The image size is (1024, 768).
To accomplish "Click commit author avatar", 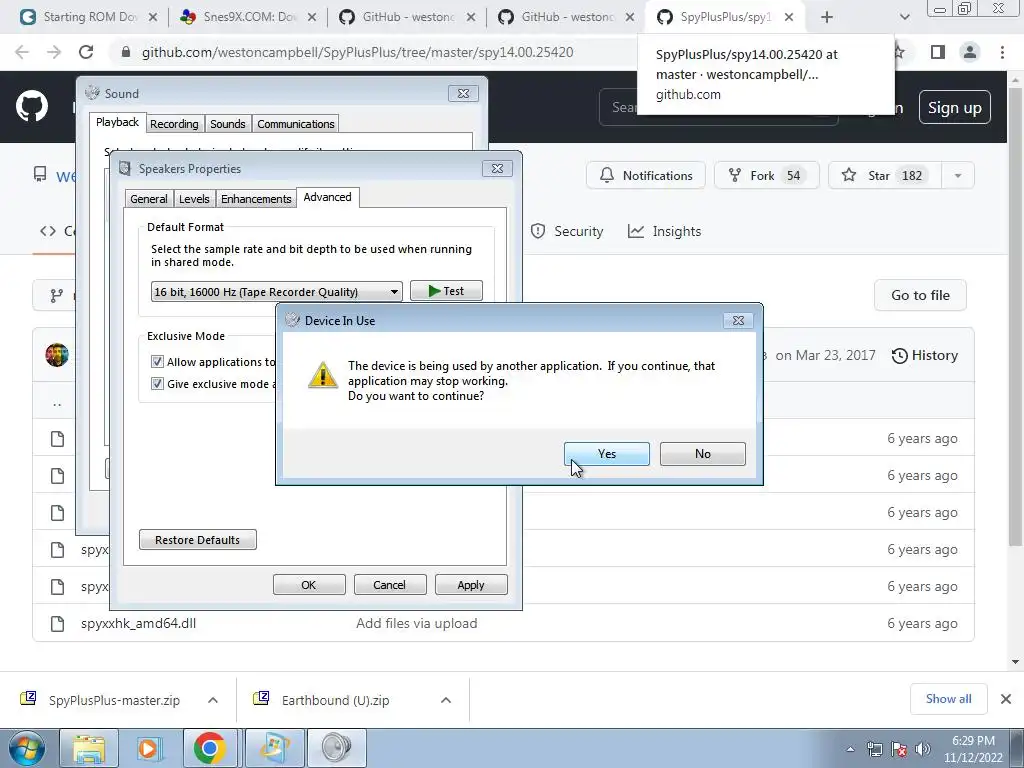I will pos(57,355).
